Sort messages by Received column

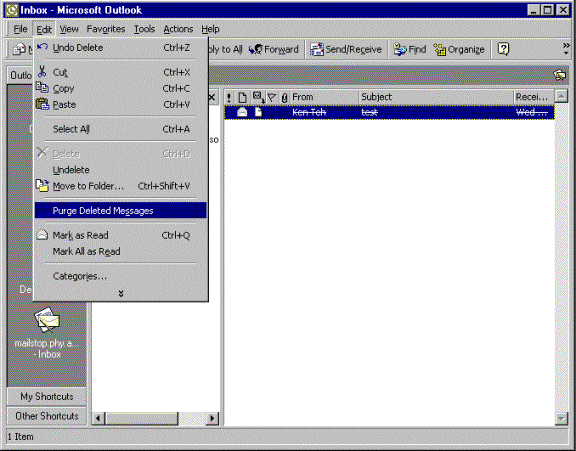533,97
